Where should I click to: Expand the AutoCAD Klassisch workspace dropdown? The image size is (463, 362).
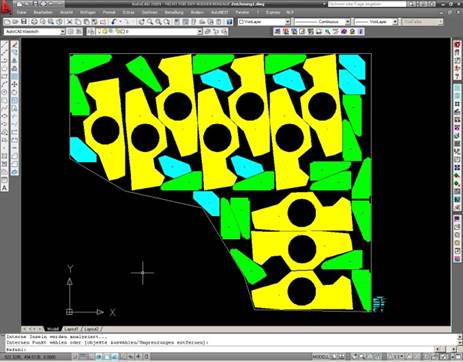coord(63,32)
